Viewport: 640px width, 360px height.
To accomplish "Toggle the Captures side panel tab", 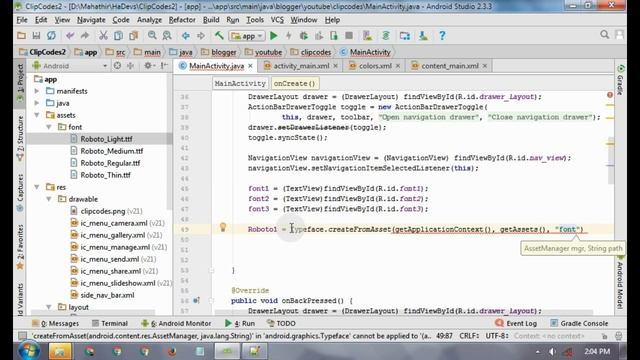I will point(20,192).
